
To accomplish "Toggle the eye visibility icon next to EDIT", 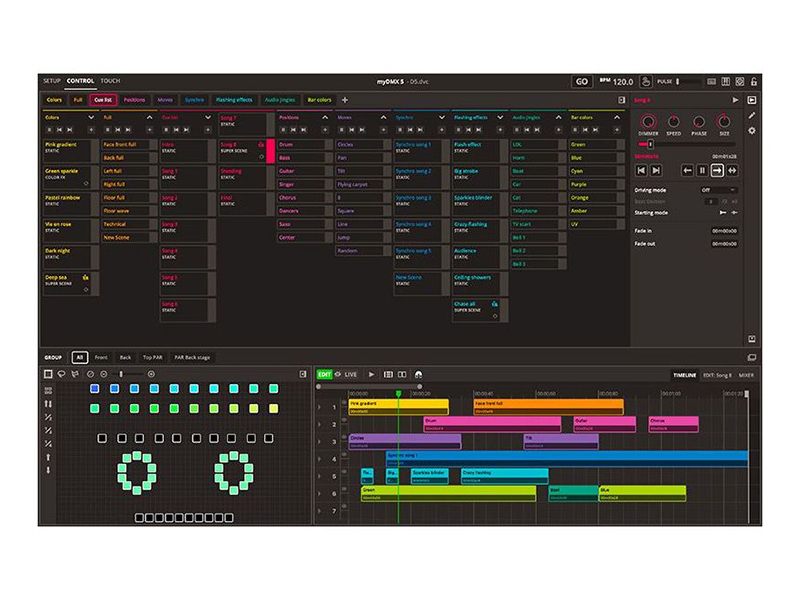I will 338,374.
